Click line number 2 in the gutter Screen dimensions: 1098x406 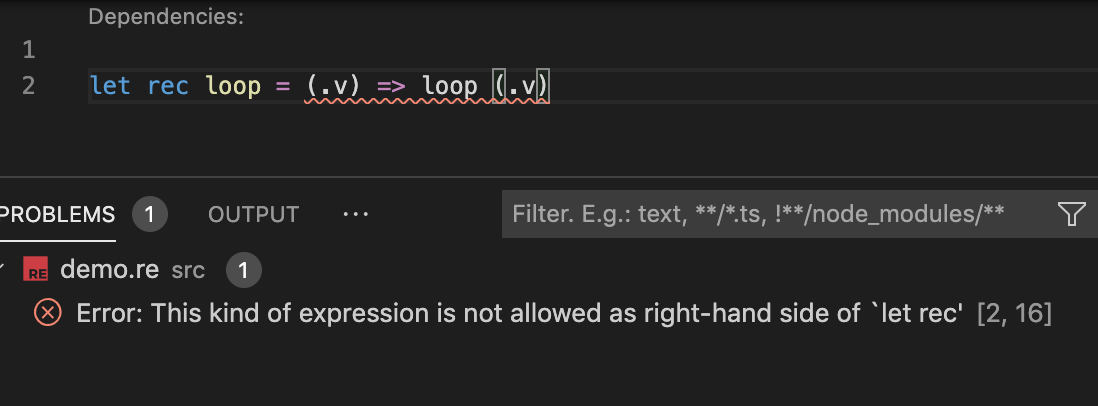[28, 86]
